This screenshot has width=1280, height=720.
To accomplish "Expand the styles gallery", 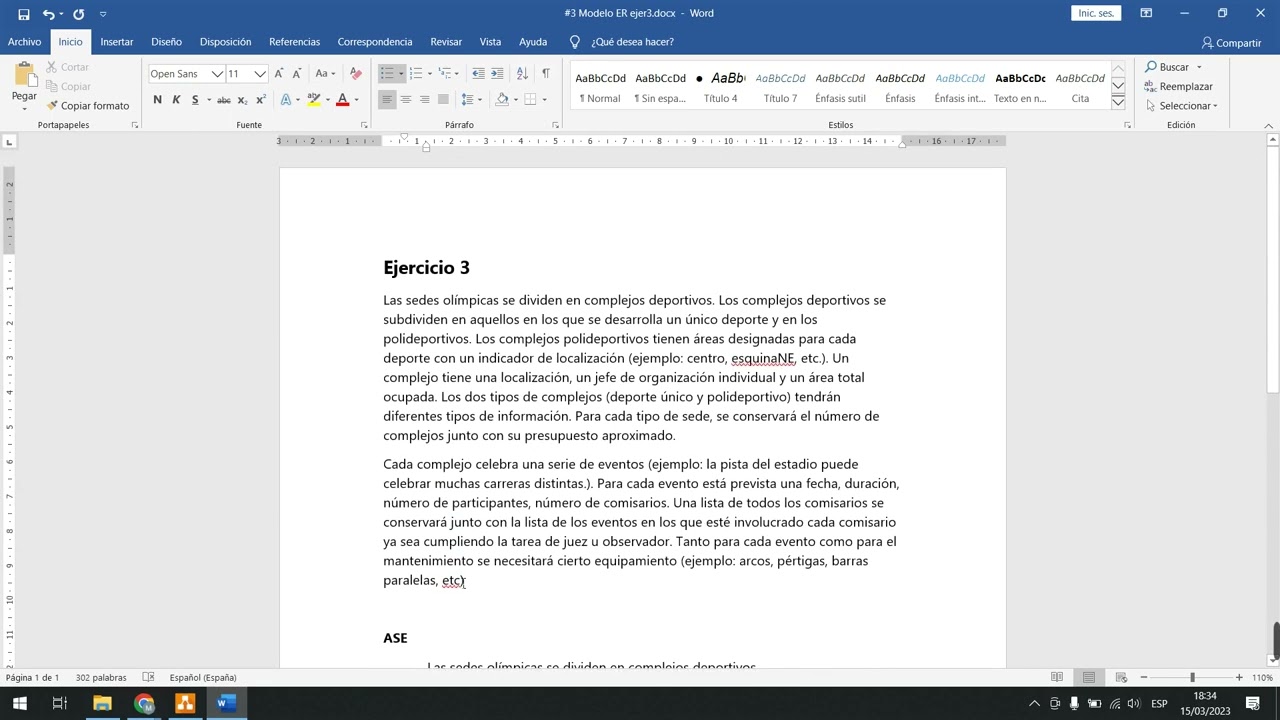I will pyautogui.click(x=1118, y=103).
